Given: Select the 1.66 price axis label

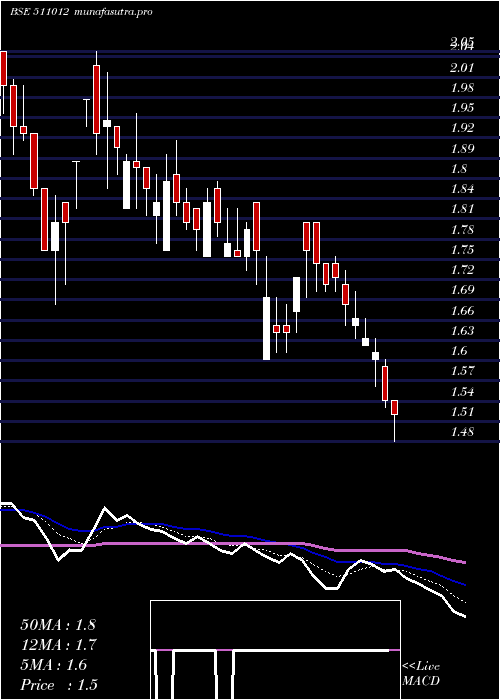Looking at the screenshot, I should pos(462,310).
